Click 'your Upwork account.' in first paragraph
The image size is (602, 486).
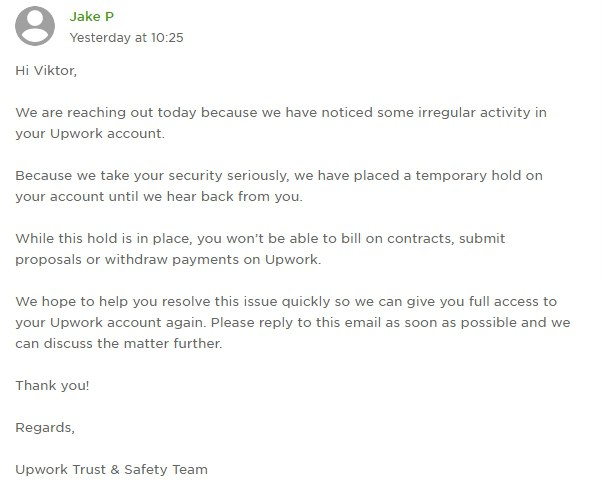point(90,134)
